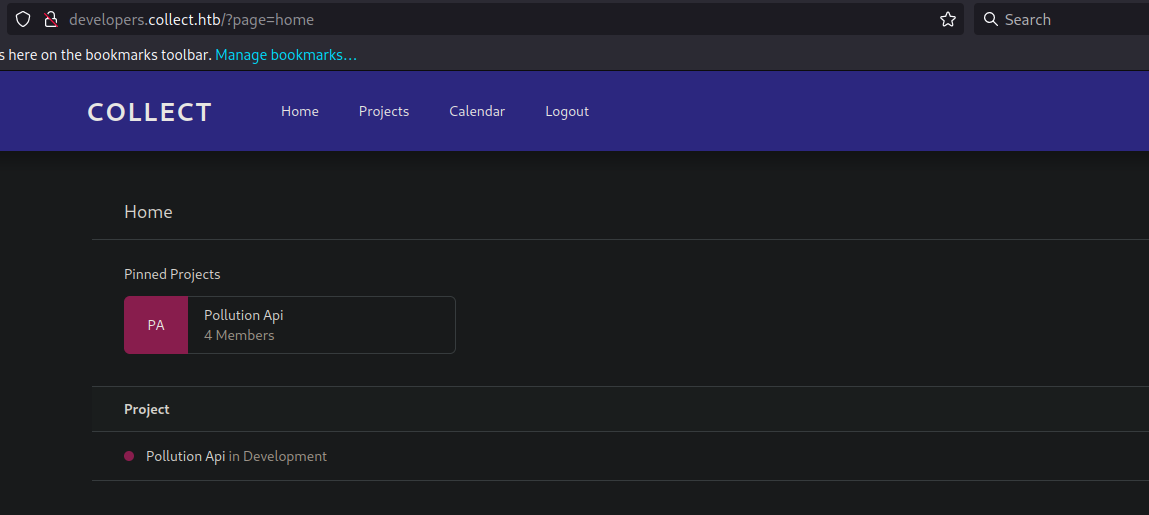This screenshot has width=1149, height=515.
Task: Go to the Projects page
Action: click(384, 111)
